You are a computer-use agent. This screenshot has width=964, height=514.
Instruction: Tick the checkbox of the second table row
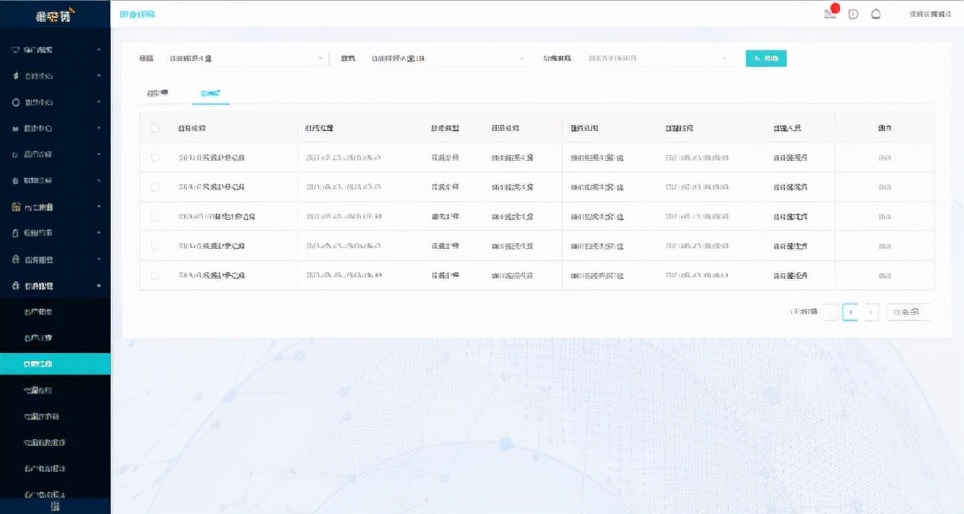154,187
